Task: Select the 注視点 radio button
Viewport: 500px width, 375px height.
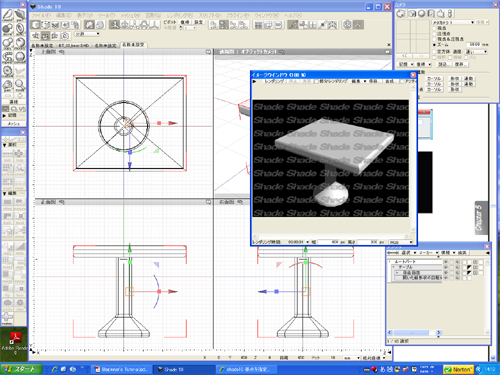Action: (434, 34)
